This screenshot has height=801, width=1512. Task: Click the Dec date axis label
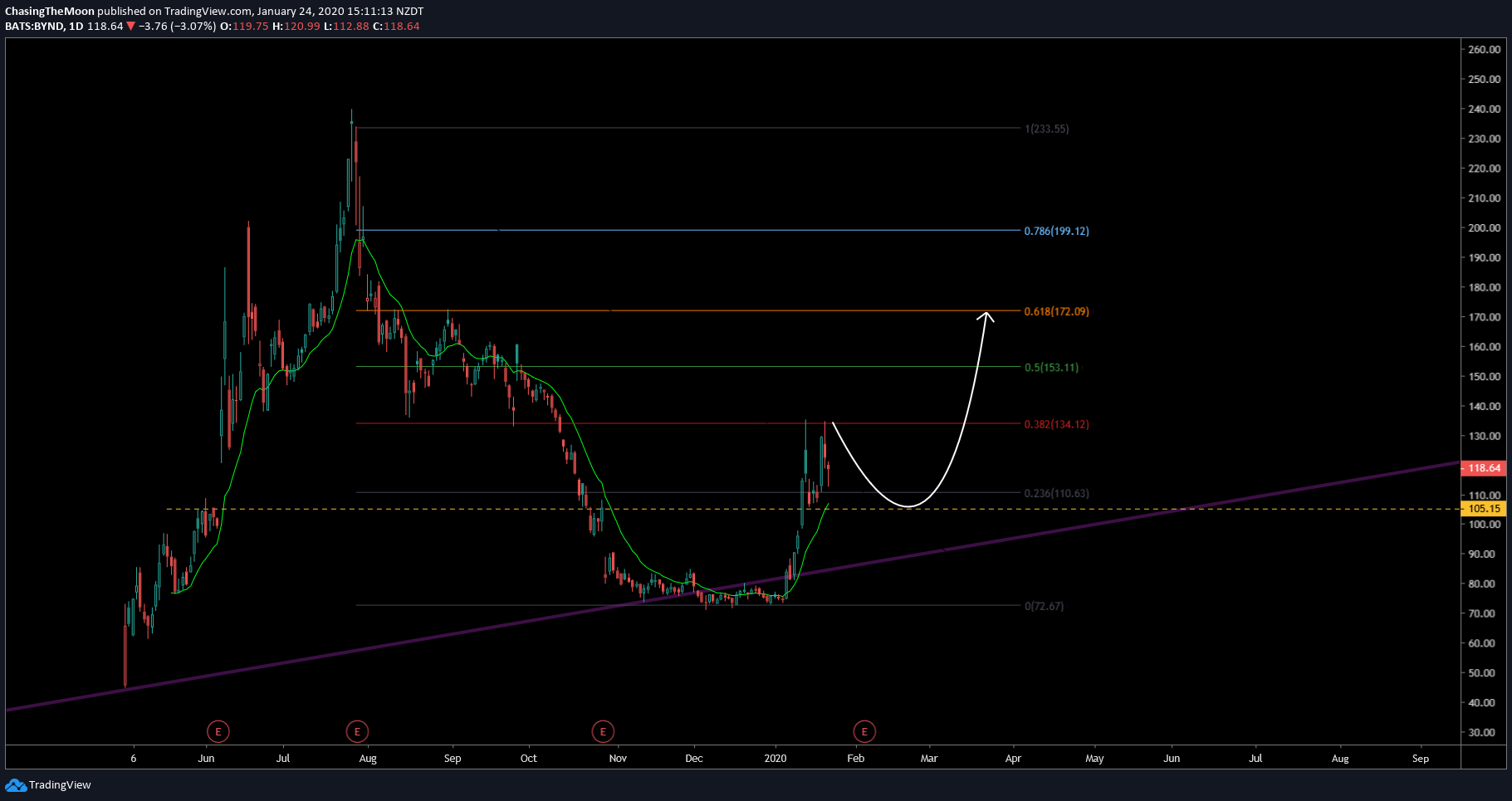pos(694,758)
